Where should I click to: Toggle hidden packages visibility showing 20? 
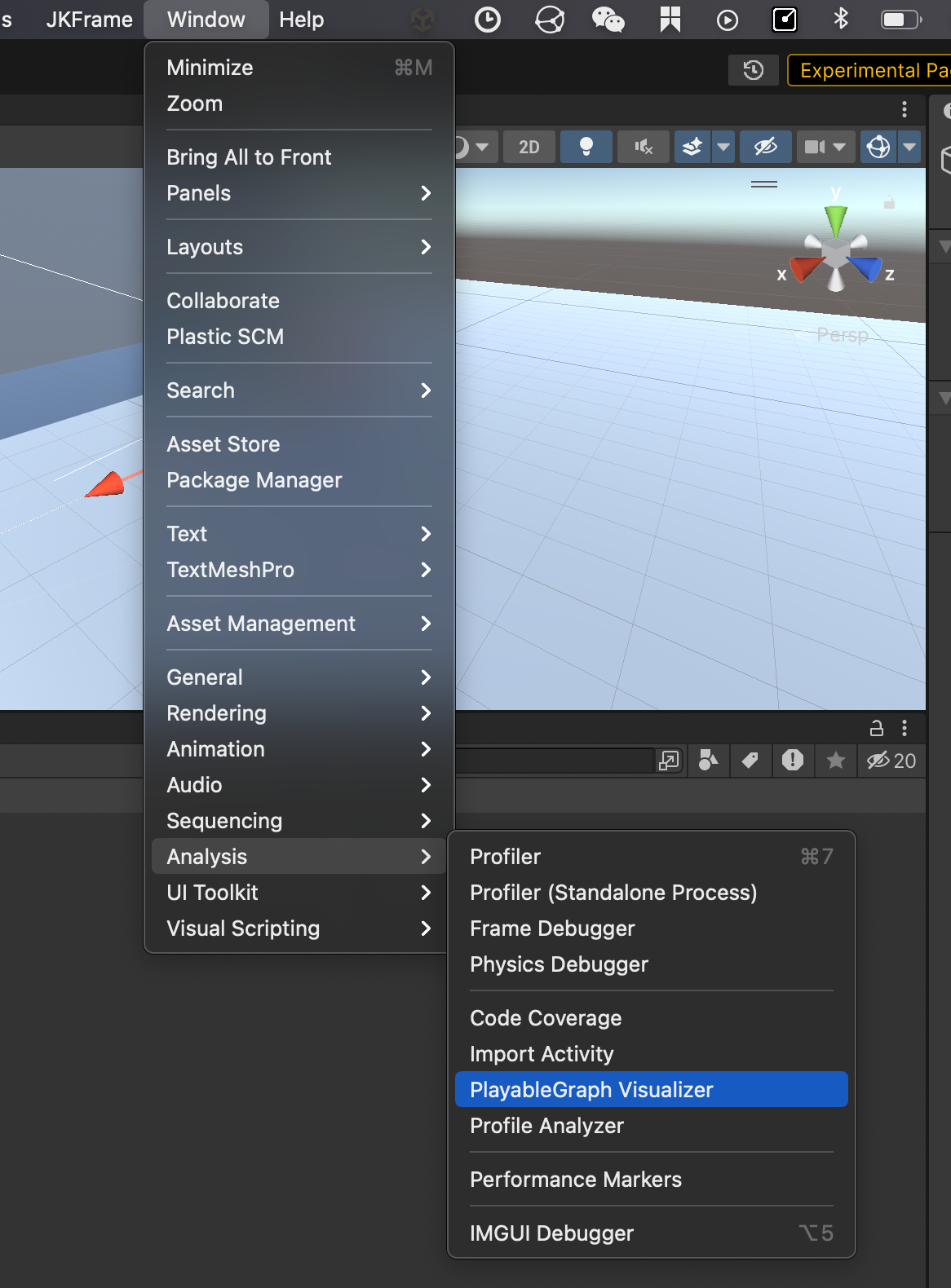click(891, 761)
